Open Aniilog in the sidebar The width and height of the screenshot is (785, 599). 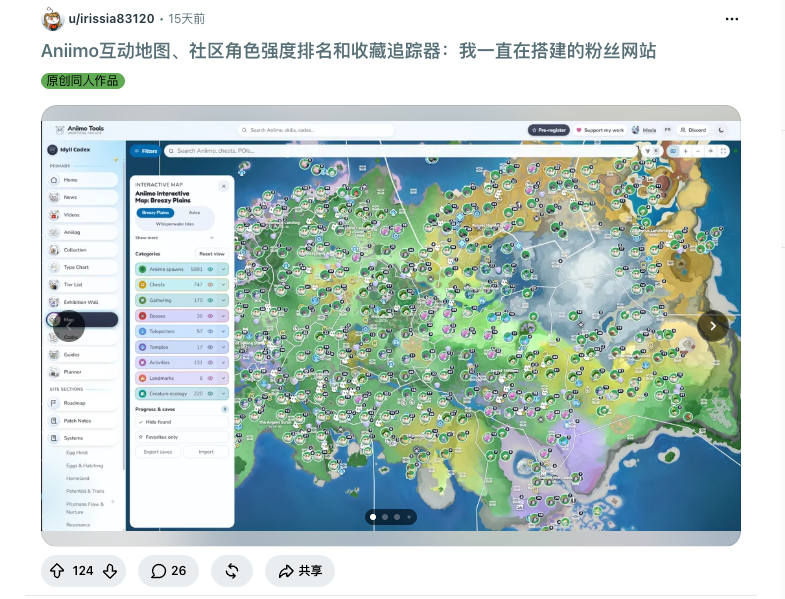[83, 232]
